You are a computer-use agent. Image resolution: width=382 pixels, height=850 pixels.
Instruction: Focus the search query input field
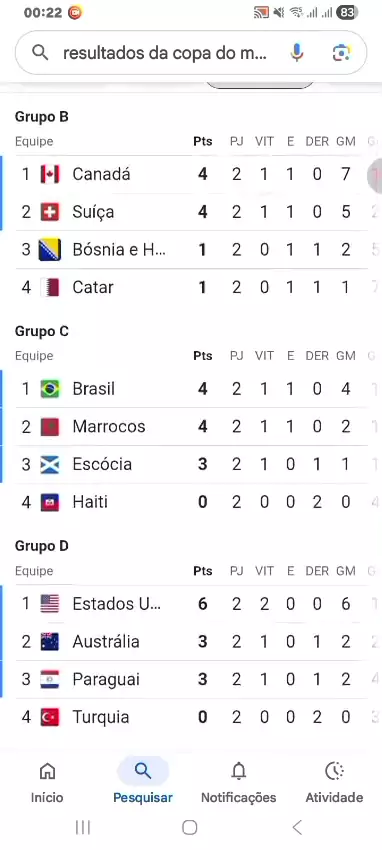tap(165, 53)
